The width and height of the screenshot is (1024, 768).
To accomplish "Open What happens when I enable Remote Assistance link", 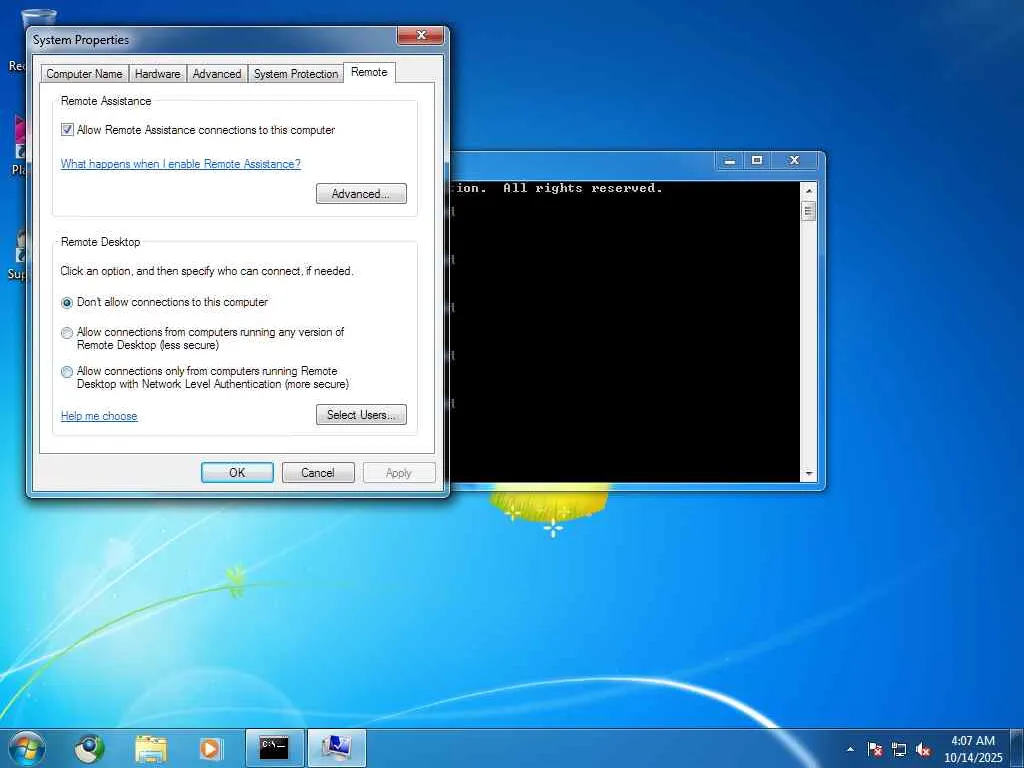I will coord(181,164).
